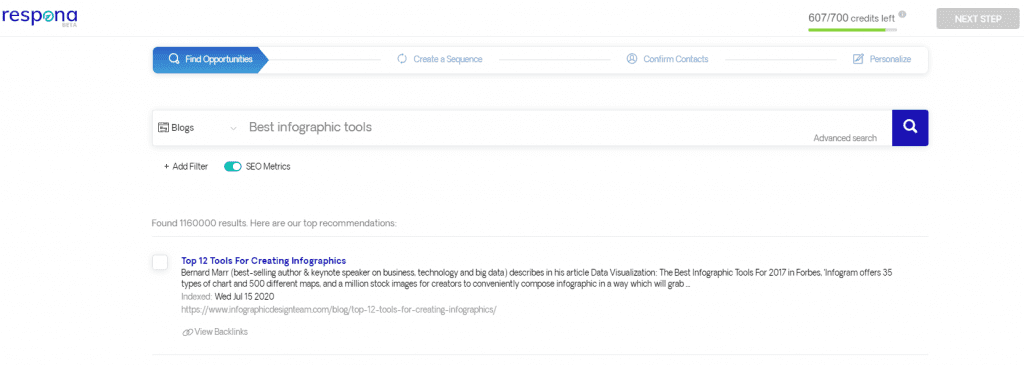The height and width of the screenshot is (365, 1024).
Task: Toggle the SEO Metrics switch
Action: 232,167
